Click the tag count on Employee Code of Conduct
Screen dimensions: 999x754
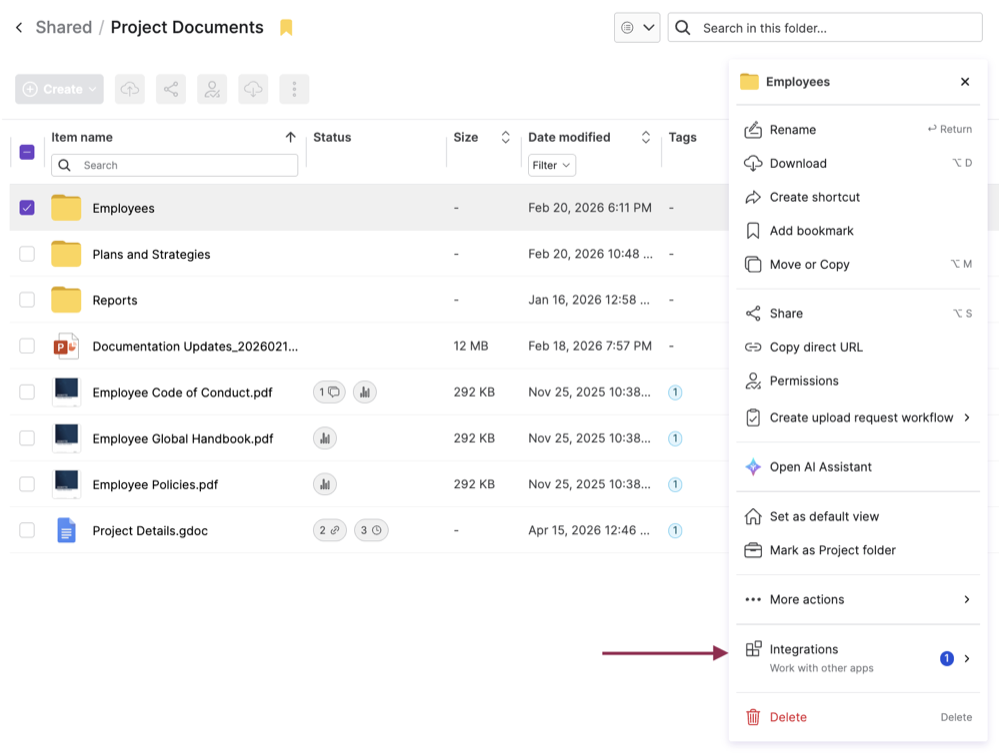pyautogui.click(x=675, y=392)
